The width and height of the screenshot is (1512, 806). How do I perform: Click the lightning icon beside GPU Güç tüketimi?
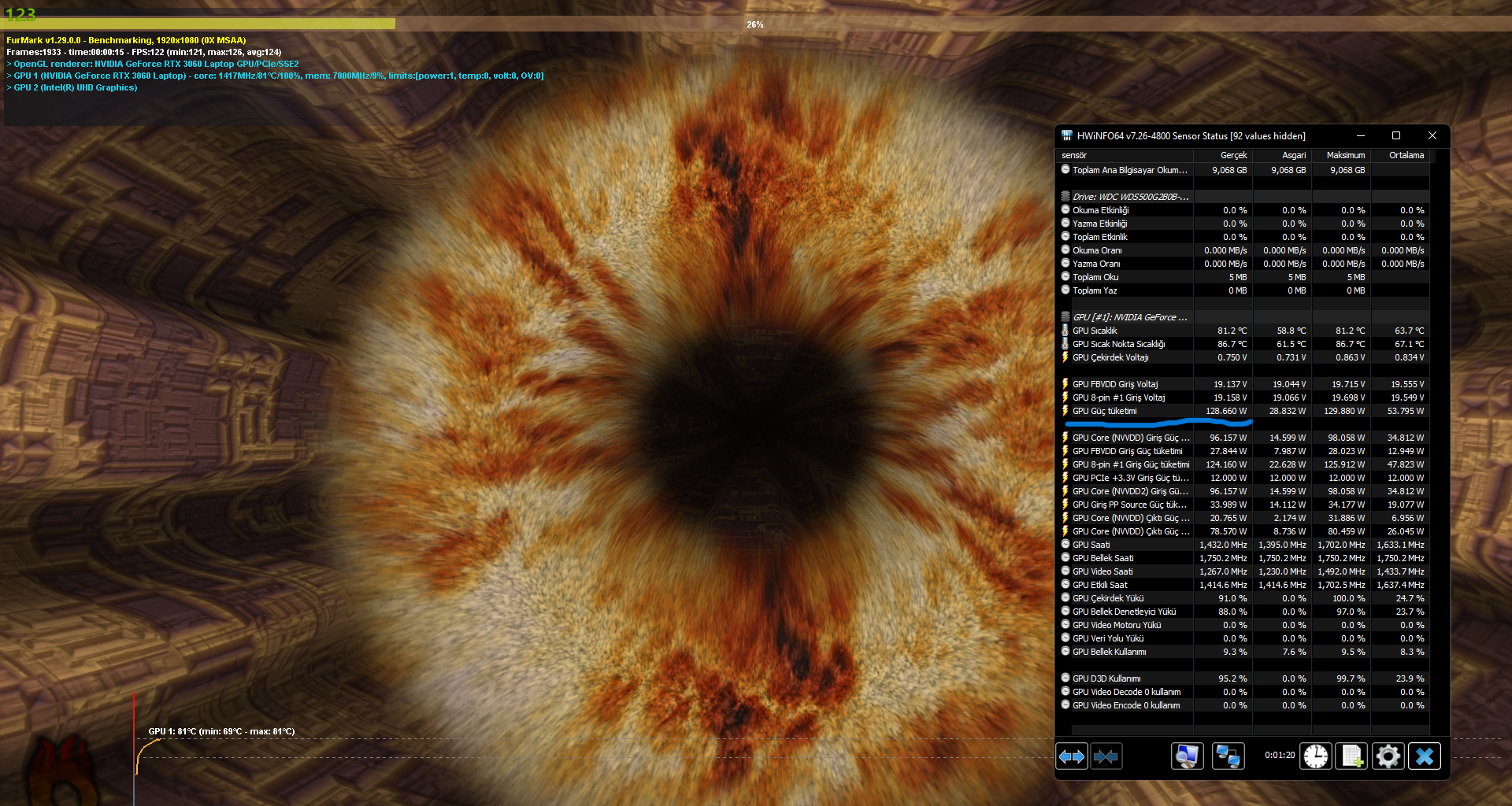pyautogui.click(x=1065, y=411)
